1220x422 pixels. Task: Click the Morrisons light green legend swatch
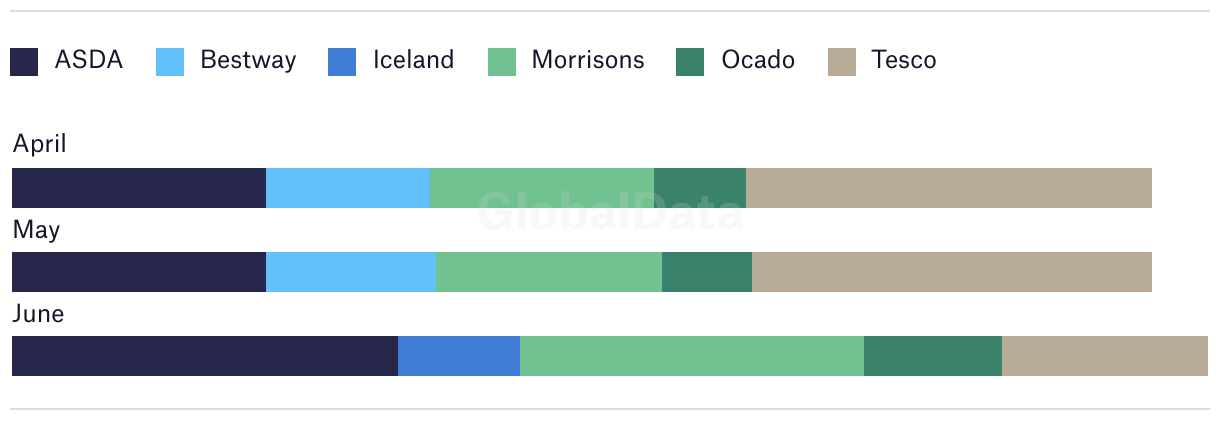tap(502, 62)
